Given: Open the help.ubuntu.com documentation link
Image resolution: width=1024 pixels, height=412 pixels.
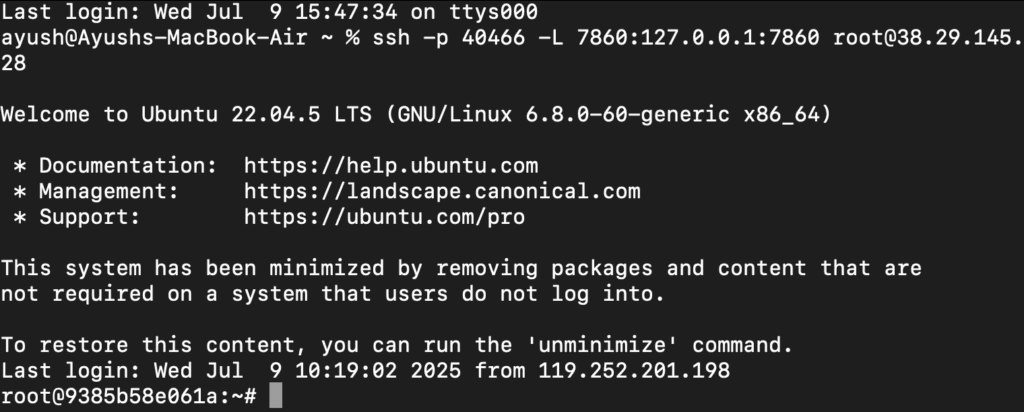Looking at the screenshot, I should pyautogui.click(x=391, y=166).
